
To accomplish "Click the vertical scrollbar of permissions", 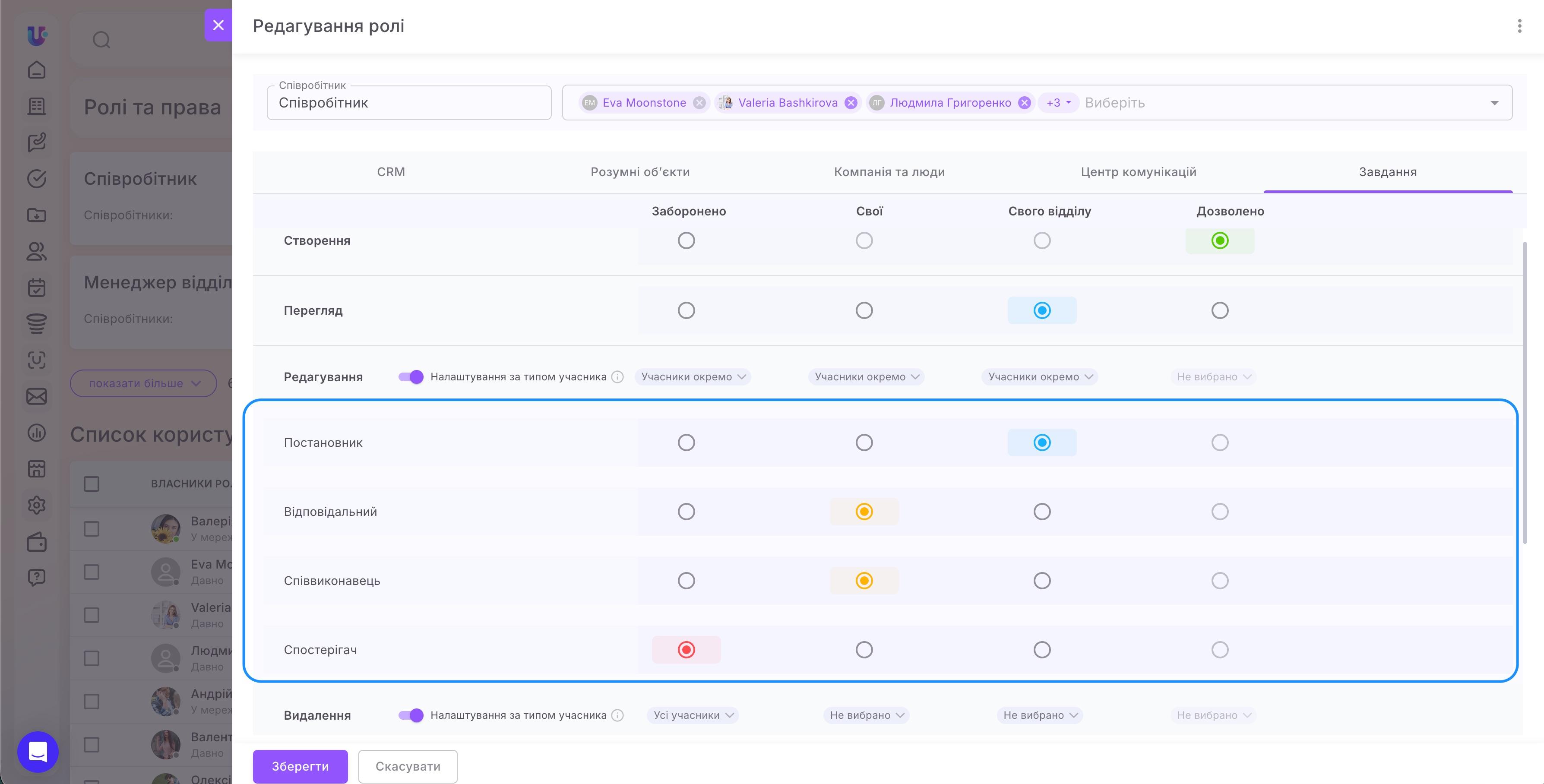I will 1525,392.
